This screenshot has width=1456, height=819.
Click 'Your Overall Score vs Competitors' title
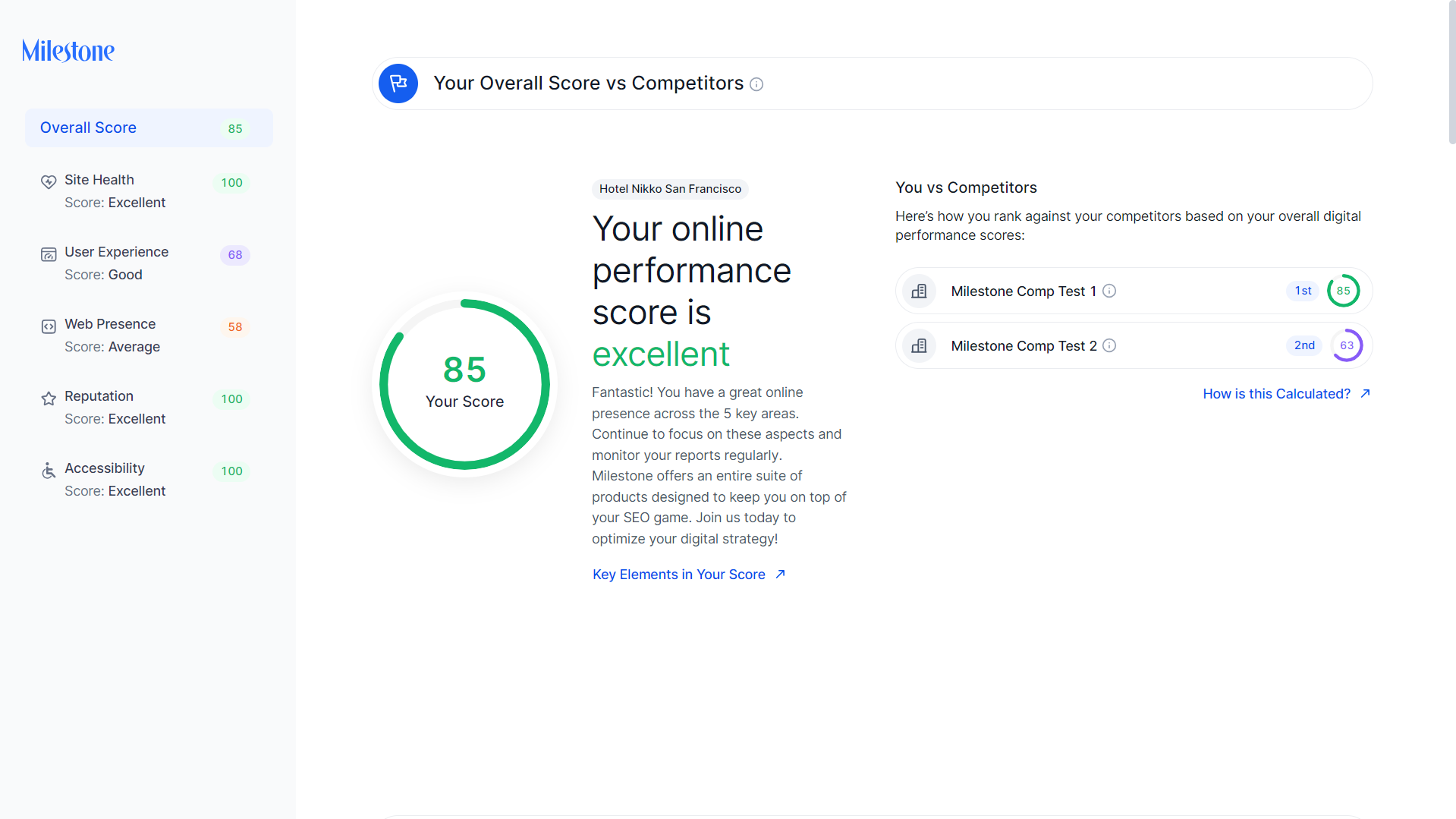(x=588, y=83)
